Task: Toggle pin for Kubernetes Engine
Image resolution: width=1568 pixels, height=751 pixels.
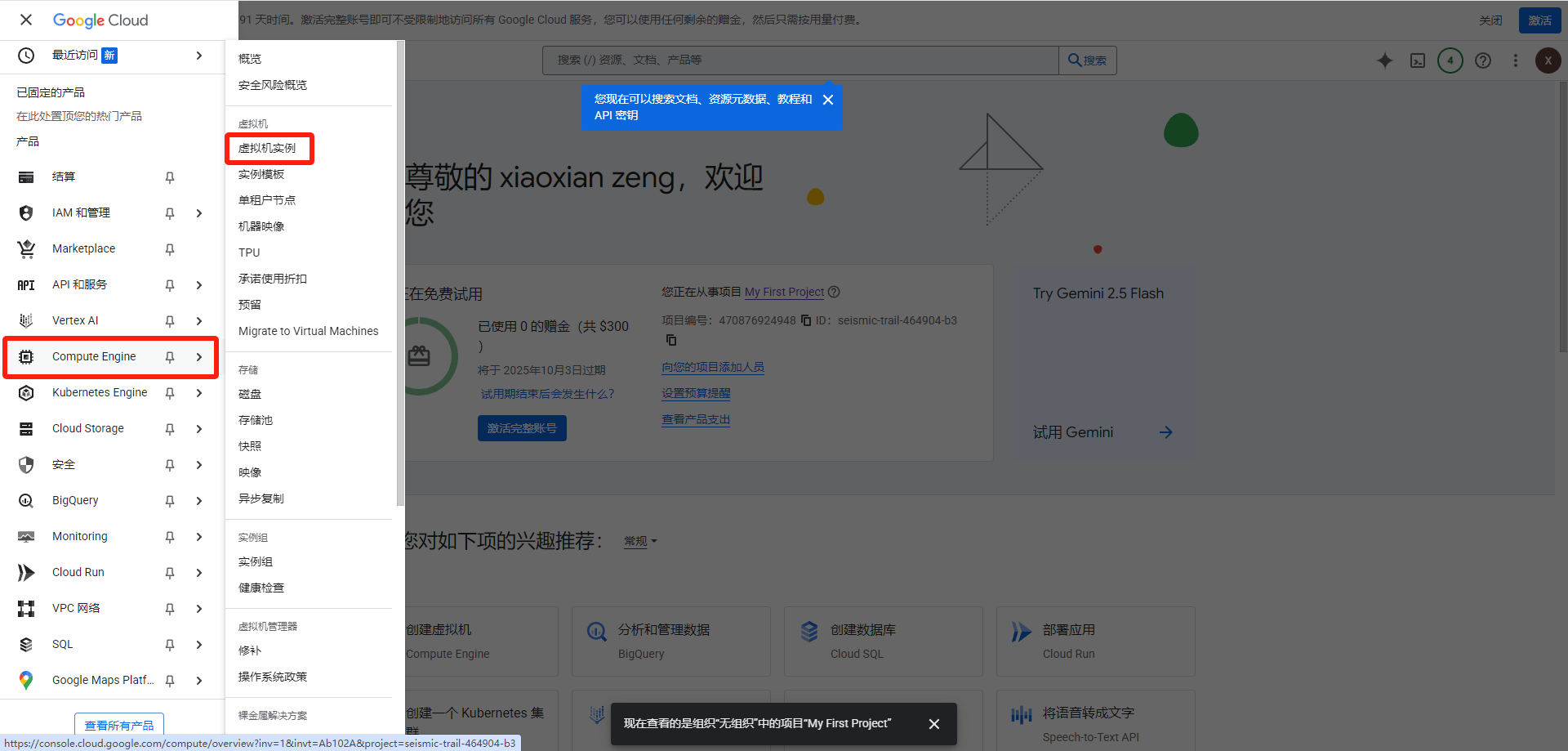Action: [170, 393]
